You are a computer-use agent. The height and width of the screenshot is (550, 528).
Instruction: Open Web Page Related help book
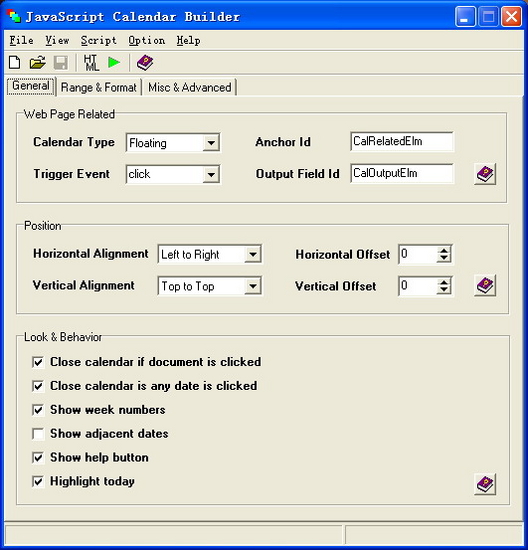485,174
